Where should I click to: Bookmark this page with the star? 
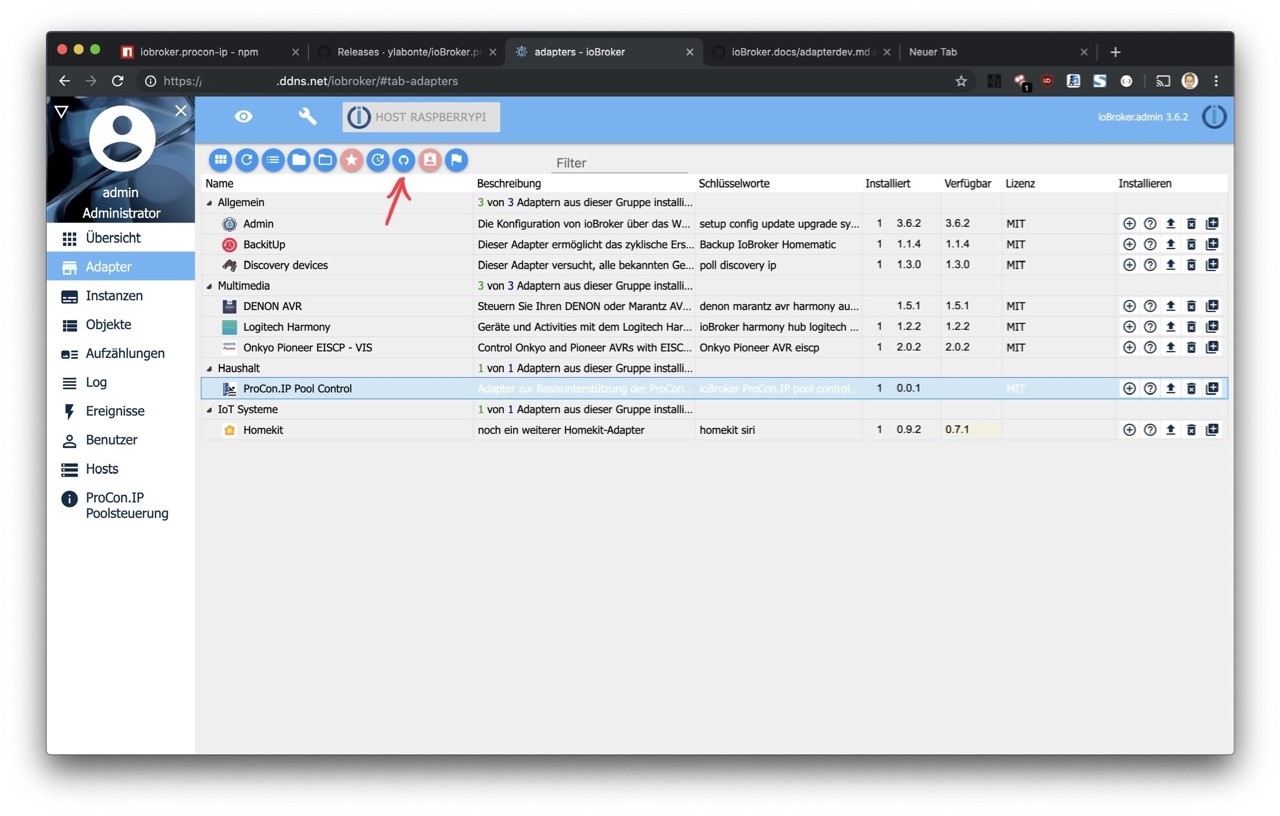[x=961, y=81]
